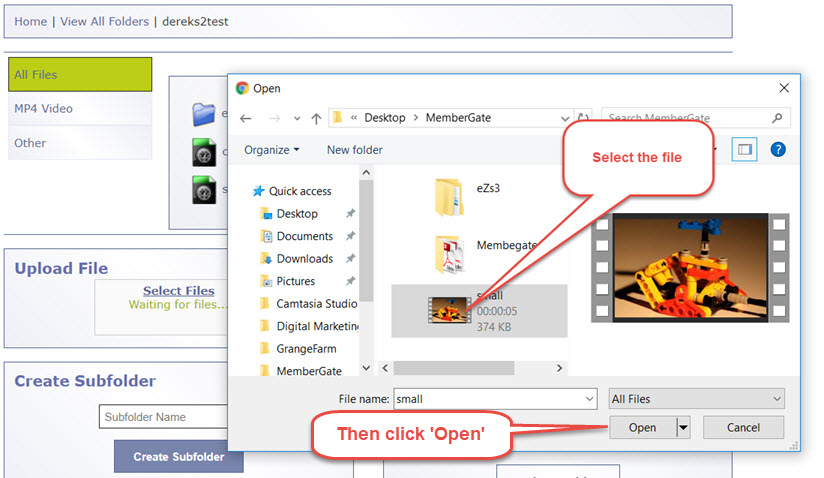Click the Open button
The height and width of the screenshot is (478, 824).
pos(642,428)
